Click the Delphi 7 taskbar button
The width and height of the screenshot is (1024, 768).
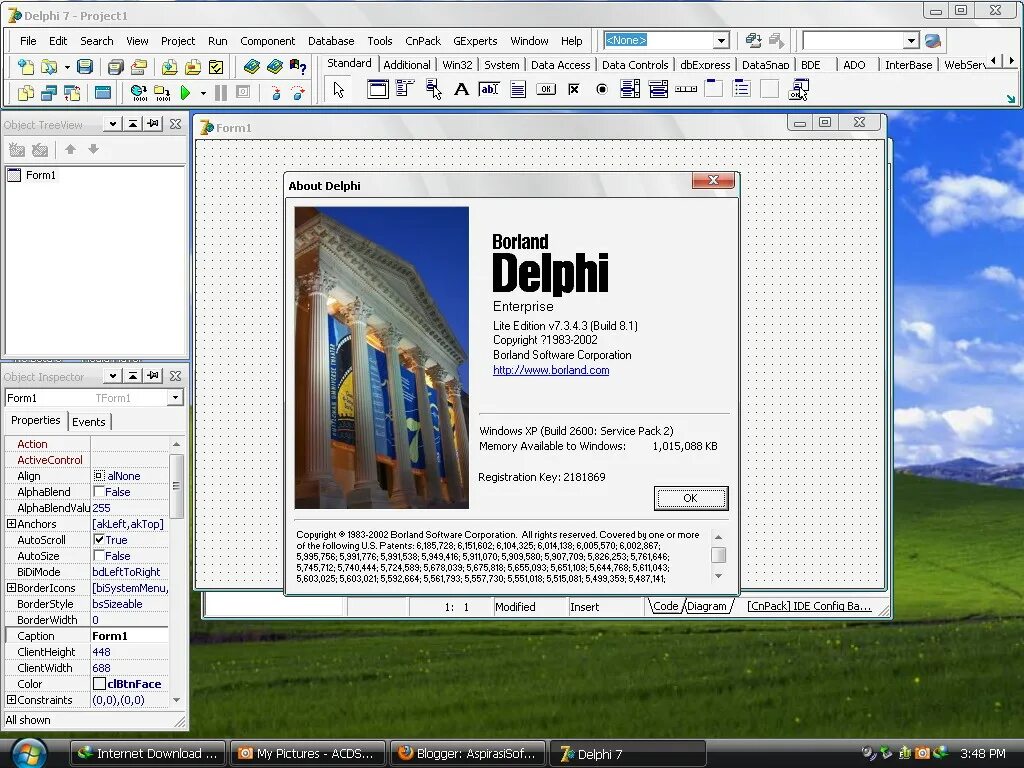(628, 754)
